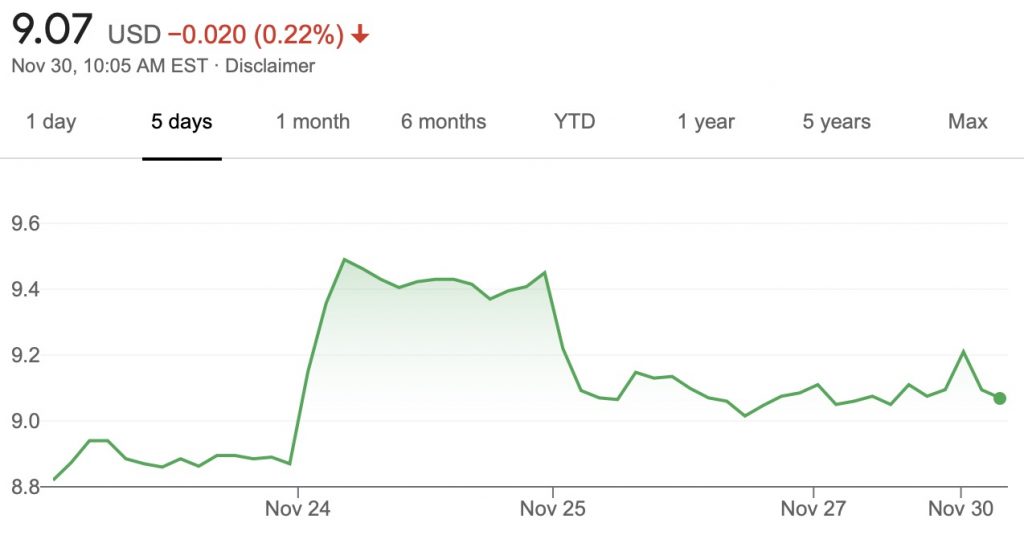Switch to the 5 days range
Viewport: 1024px width, 535px height.
(x=181, y=122)
